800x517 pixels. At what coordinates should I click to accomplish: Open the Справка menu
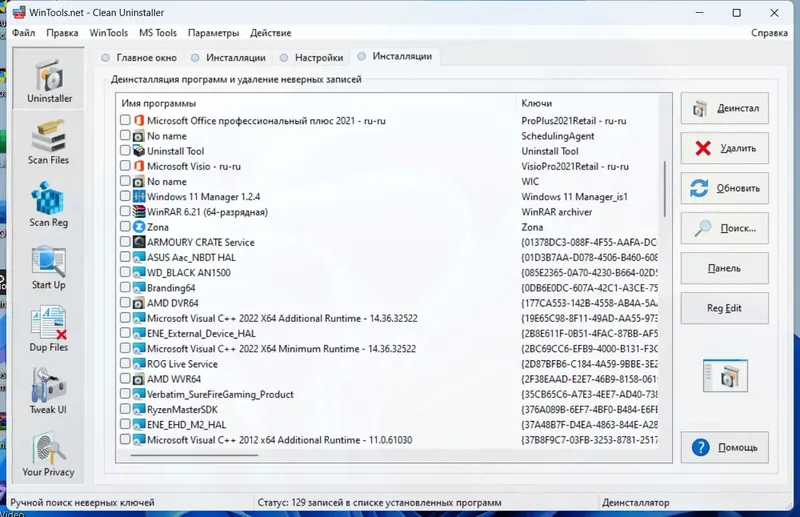point(769,33)
